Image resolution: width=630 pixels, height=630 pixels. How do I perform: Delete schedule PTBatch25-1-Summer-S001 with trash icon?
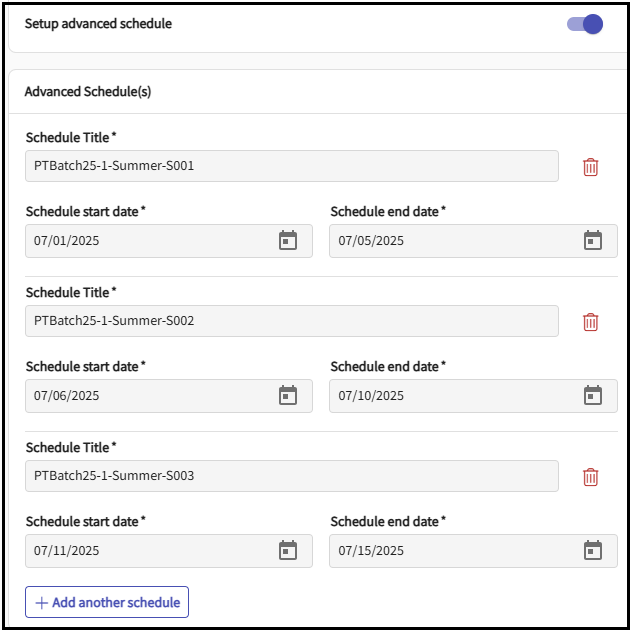coord(590,167)
